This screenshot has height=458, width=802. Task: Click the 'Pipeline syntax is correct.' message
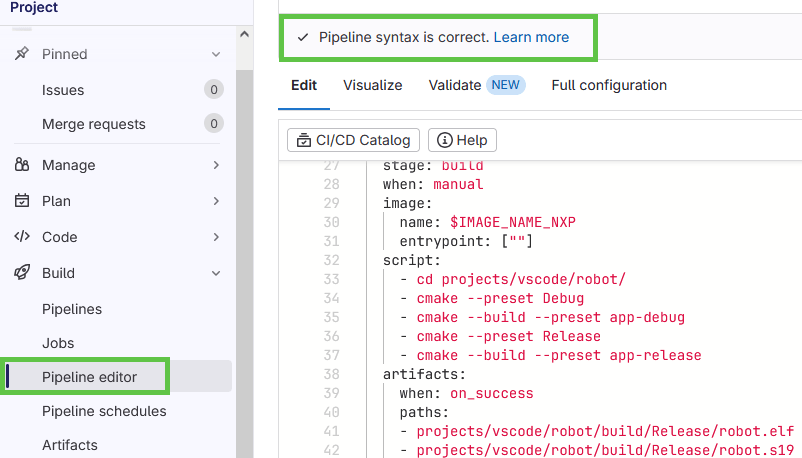tap(404, 37)
